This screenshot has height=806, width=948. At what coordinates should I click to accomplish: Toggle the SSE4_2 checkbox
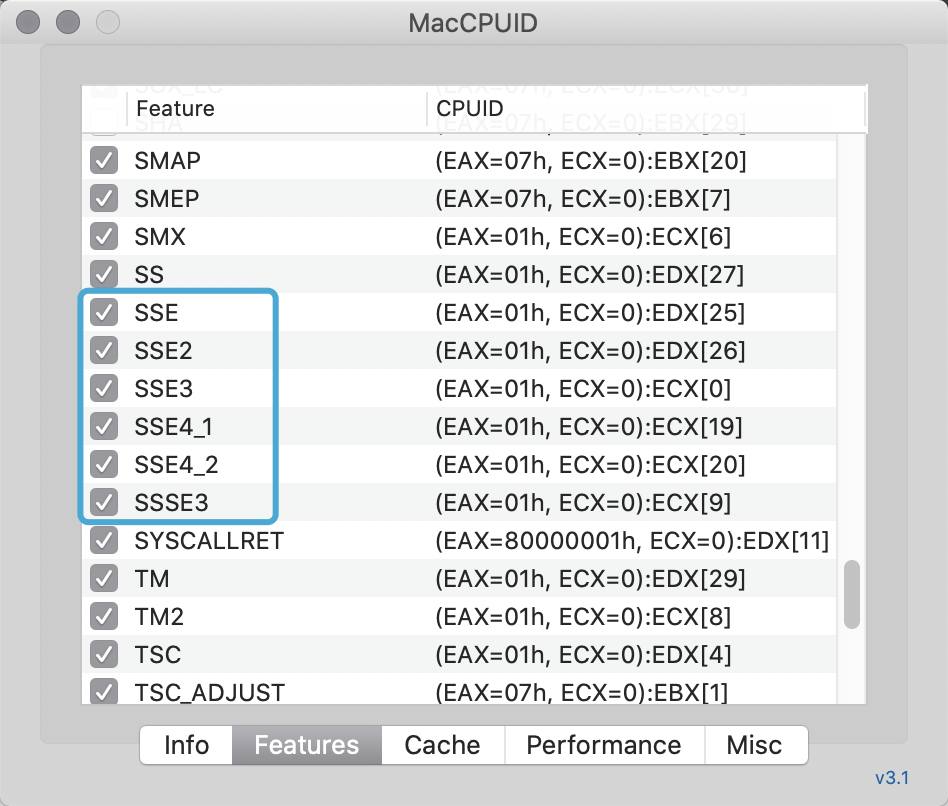[104, 465]
